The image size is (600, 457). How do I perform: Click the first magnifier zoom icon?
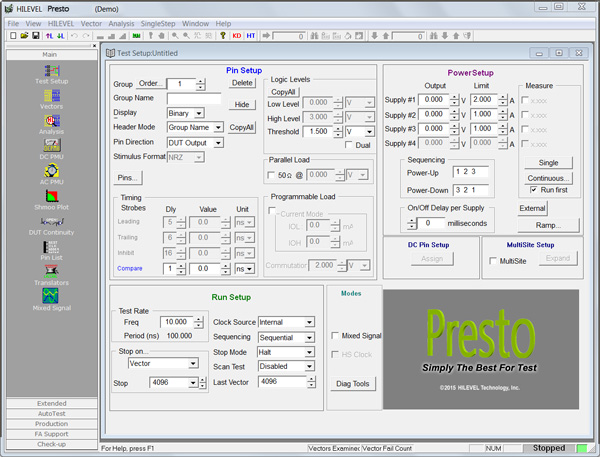tap(175, 36)
